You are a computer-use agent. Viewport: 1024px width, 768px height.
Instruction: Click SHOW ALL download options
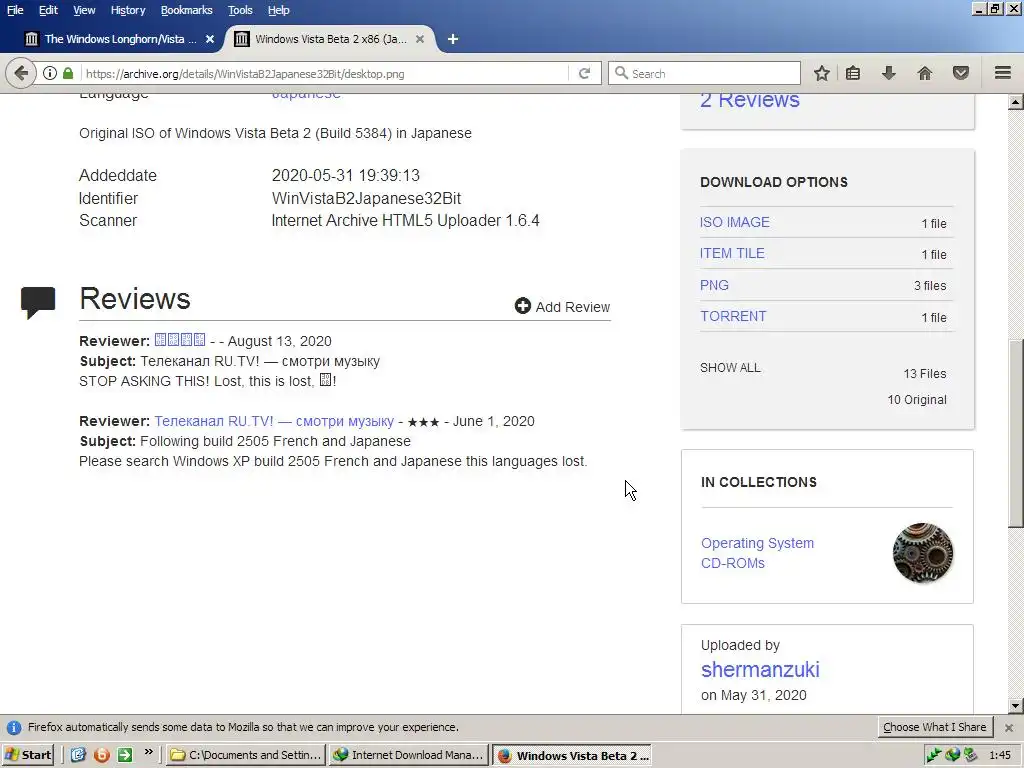730,368
